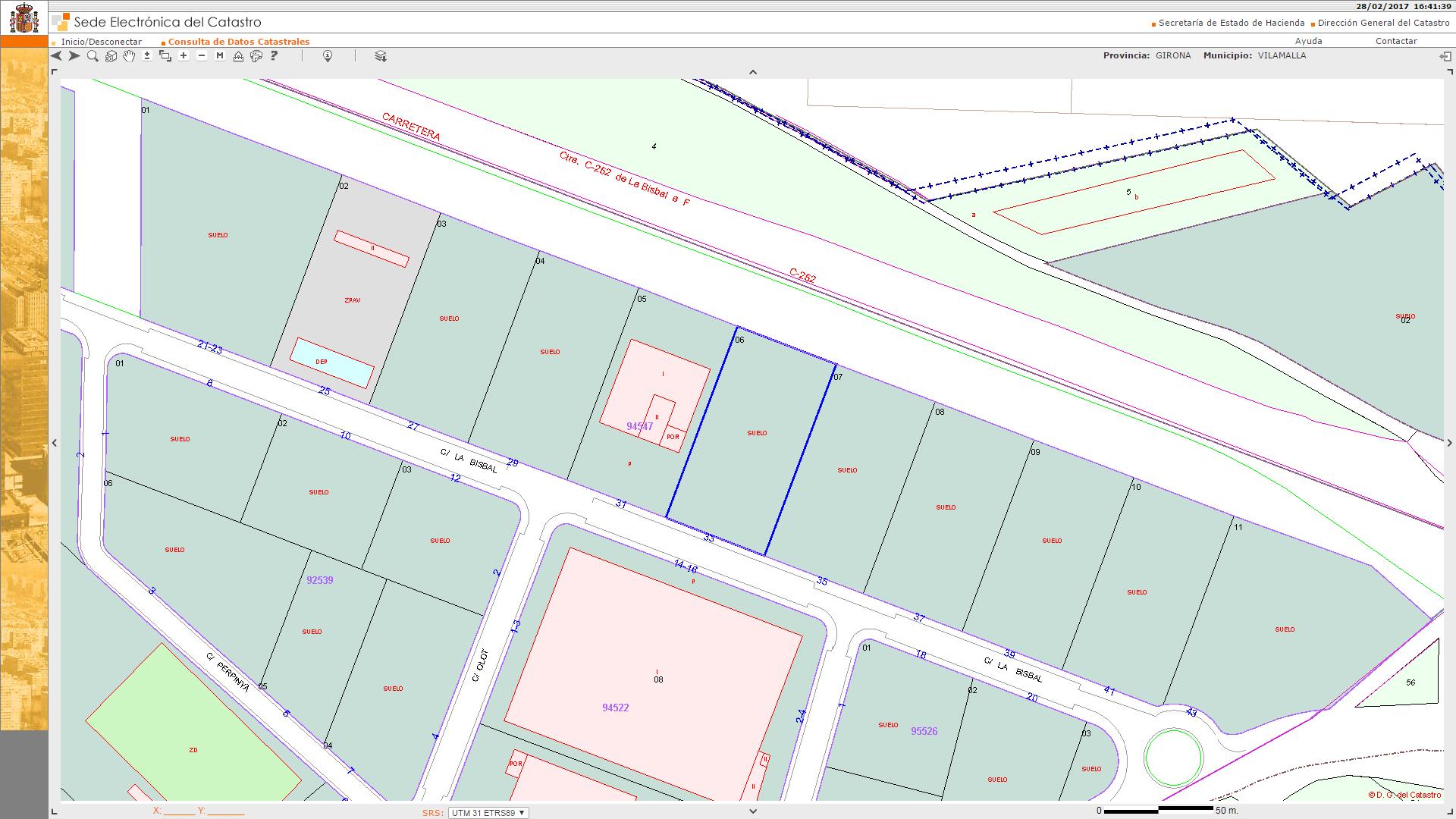Open the layers download icon
The image size is (1456, 819).
tap(381, 56)
